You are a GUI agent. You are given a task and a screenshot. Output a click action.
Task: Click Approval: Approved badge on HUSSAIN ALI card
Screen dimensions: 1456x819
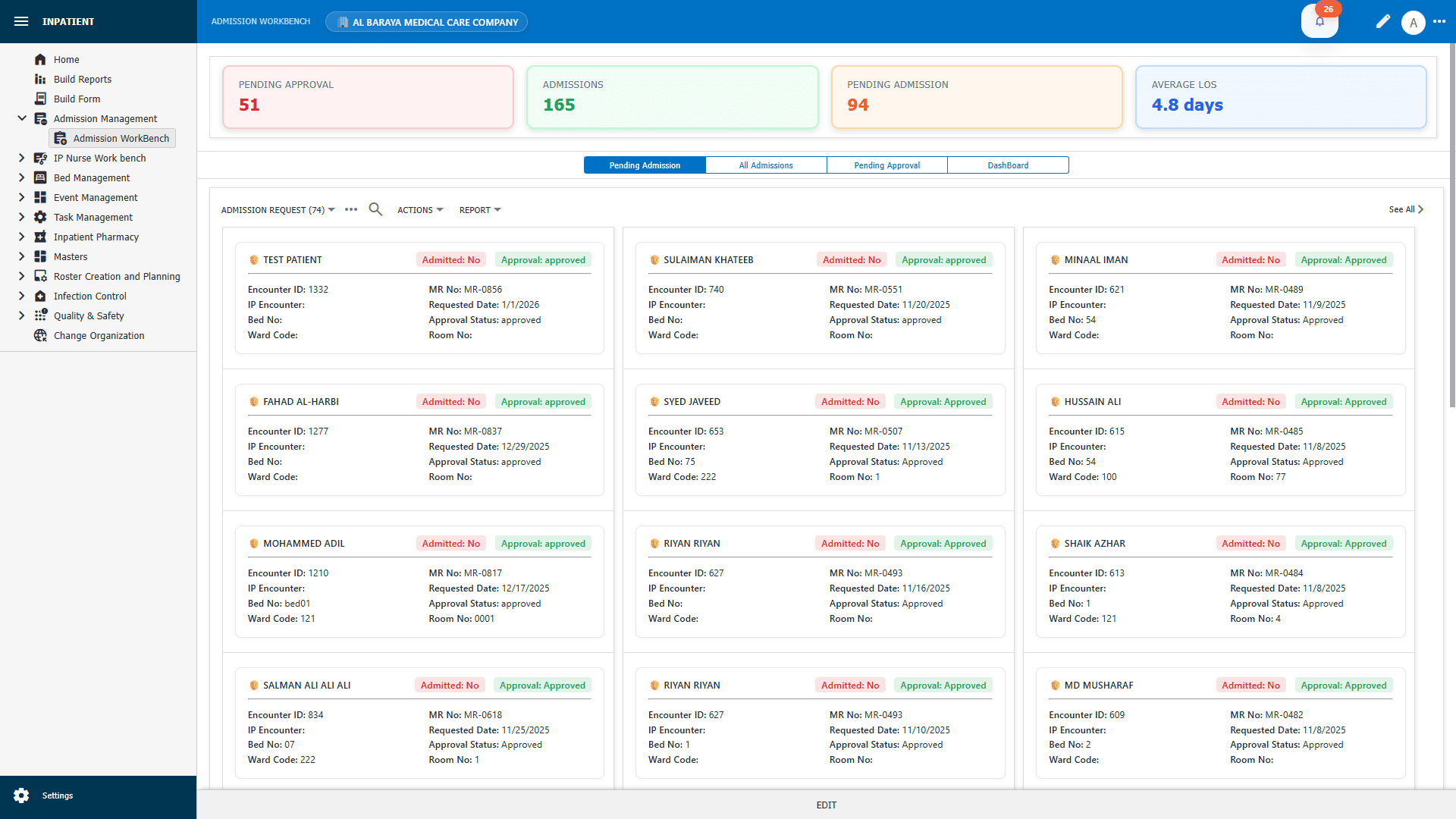click(1343, 401)
